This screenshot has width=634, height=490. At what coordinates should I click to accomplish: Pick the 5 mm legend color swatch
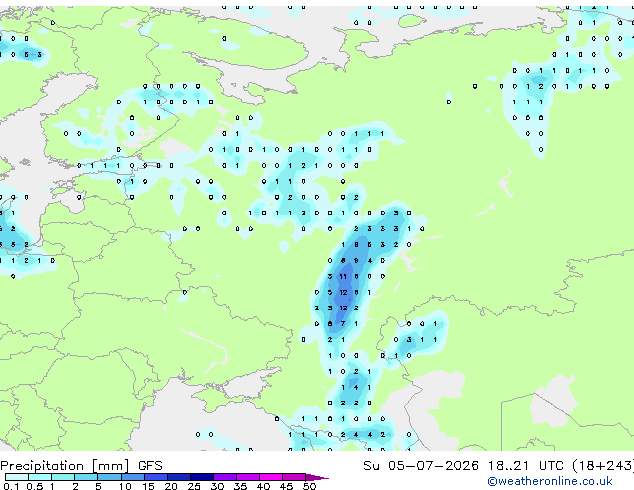[x=109, y=477]
